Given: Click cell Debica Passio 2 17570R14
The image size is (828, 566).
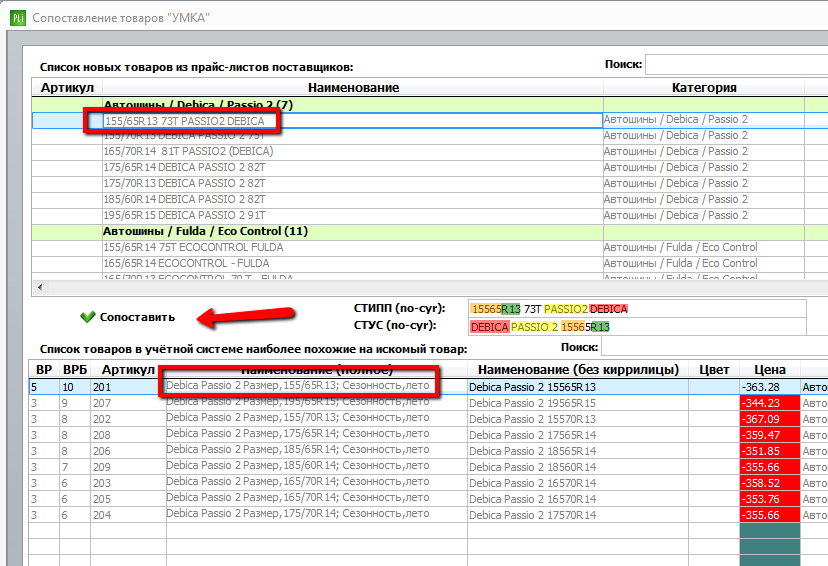Looking at the screenshot, I should point(578,515).
